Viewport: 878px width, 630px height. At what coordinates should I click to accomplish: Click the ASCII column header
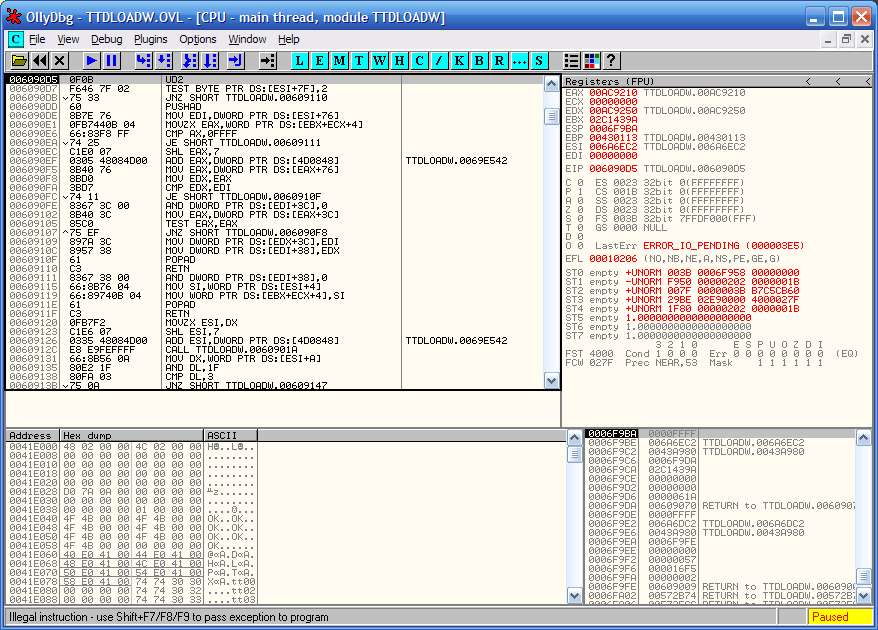pos(231,435)
